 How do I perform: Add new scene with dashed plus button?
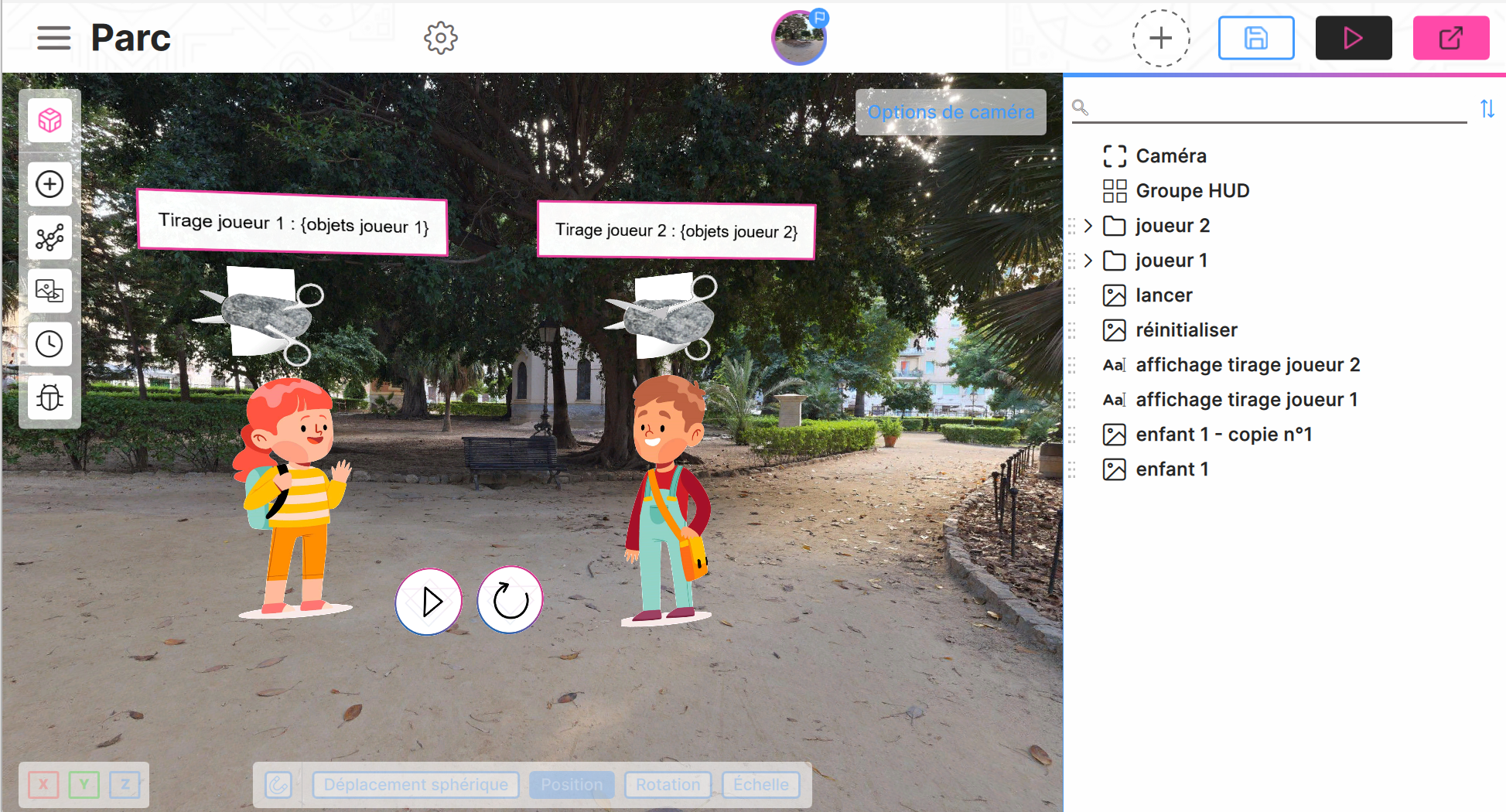click(x=1161, y=38)
